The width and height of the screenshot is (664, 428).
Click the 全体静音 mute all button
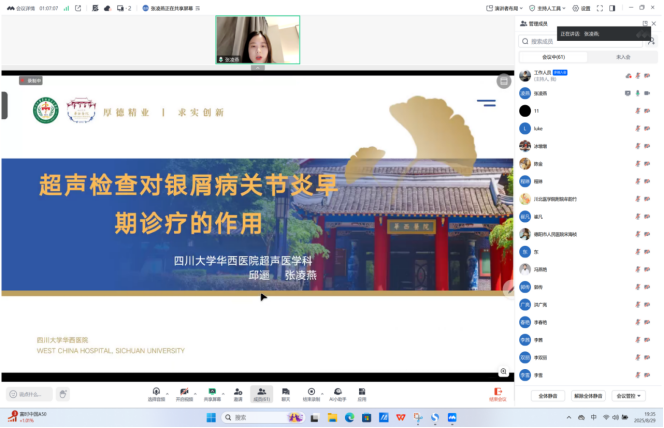click(548, 396)
